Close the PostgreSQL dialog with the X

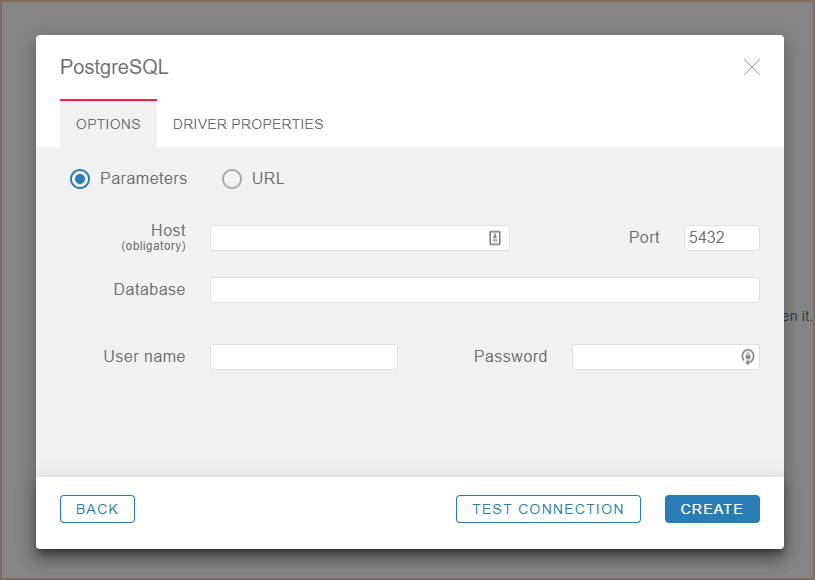[x=752, y=67]
